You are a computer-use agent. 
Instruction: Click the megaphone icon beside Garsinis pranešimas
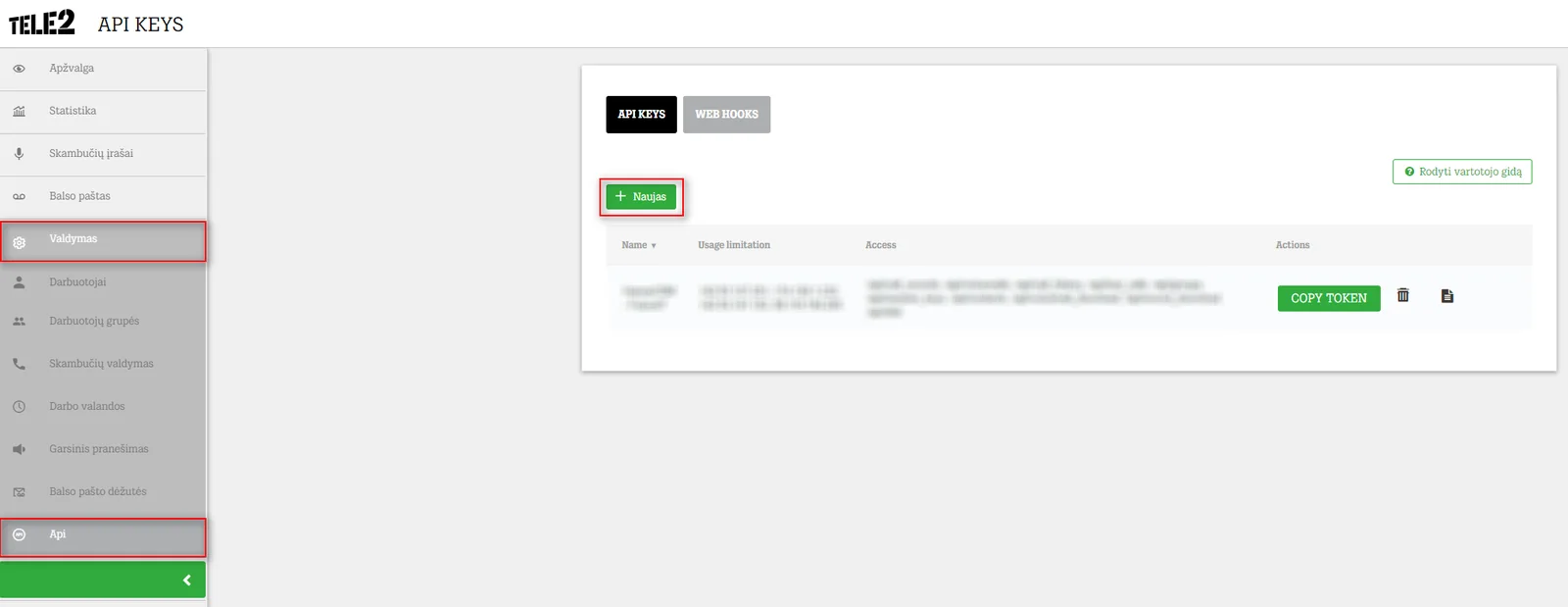coord(19,449)
